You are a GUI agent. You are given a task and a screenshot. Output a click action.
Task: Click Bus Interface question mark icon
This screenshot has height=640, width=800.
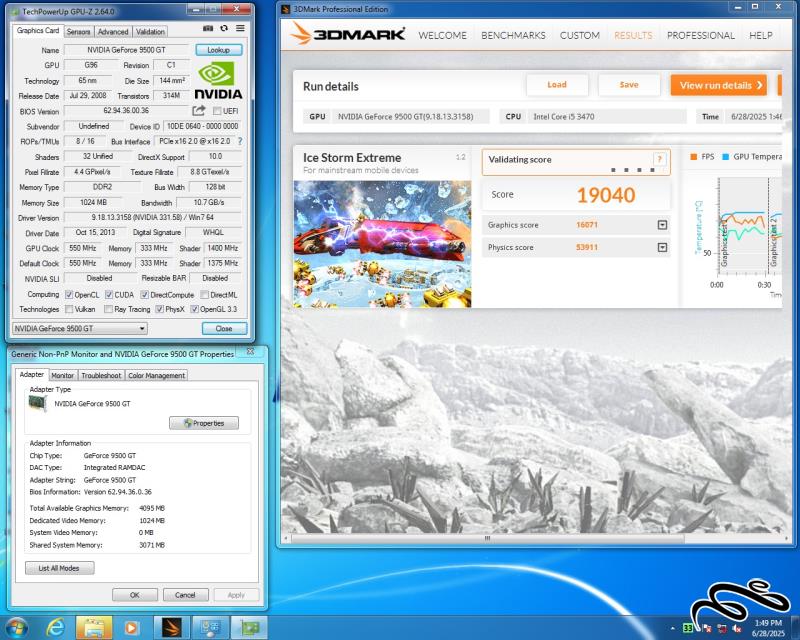[x=240, y=141]
